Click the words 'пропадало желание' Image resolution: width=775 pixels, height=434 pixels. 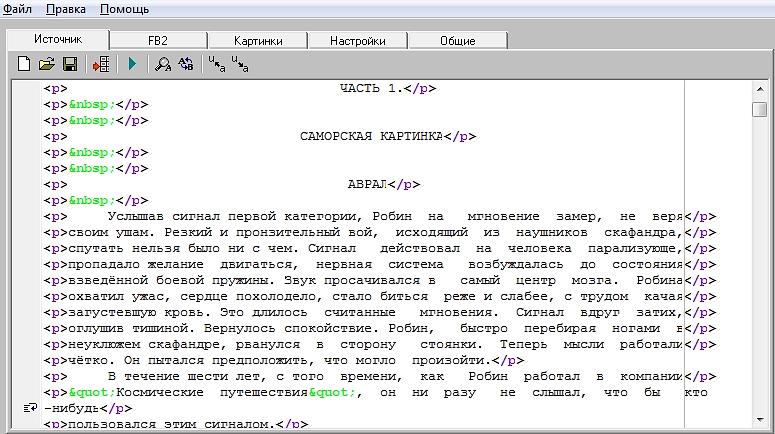point(136,264)
